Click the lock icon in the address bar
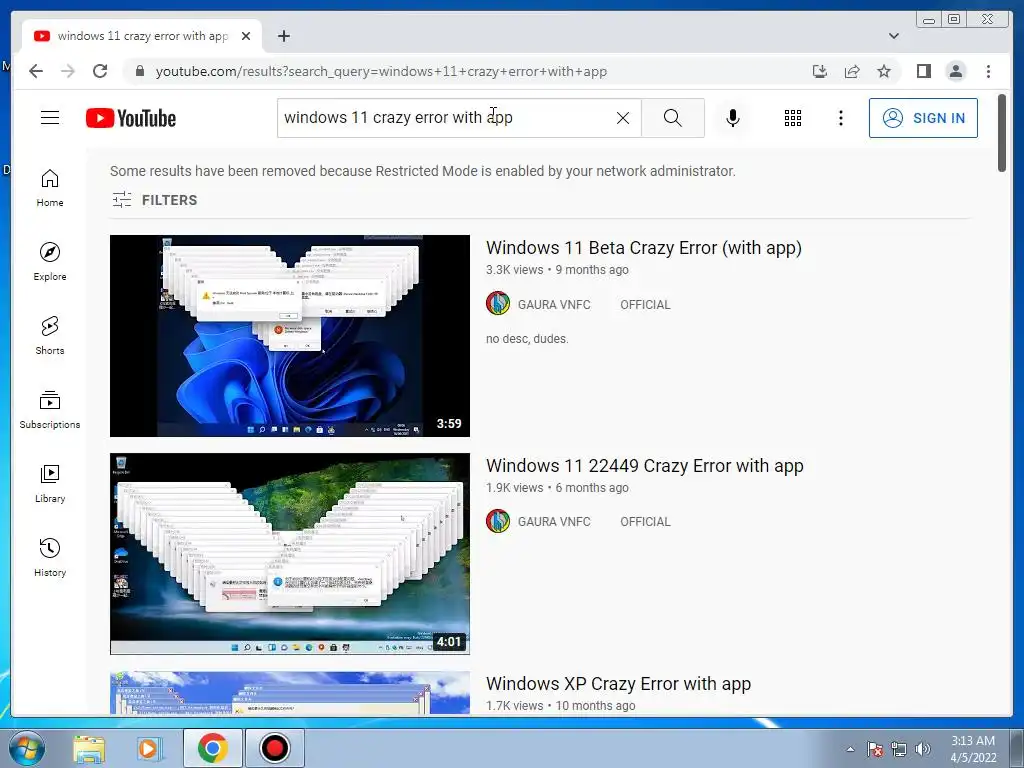Screen dimensions: 1024x768 coord(139,71)
